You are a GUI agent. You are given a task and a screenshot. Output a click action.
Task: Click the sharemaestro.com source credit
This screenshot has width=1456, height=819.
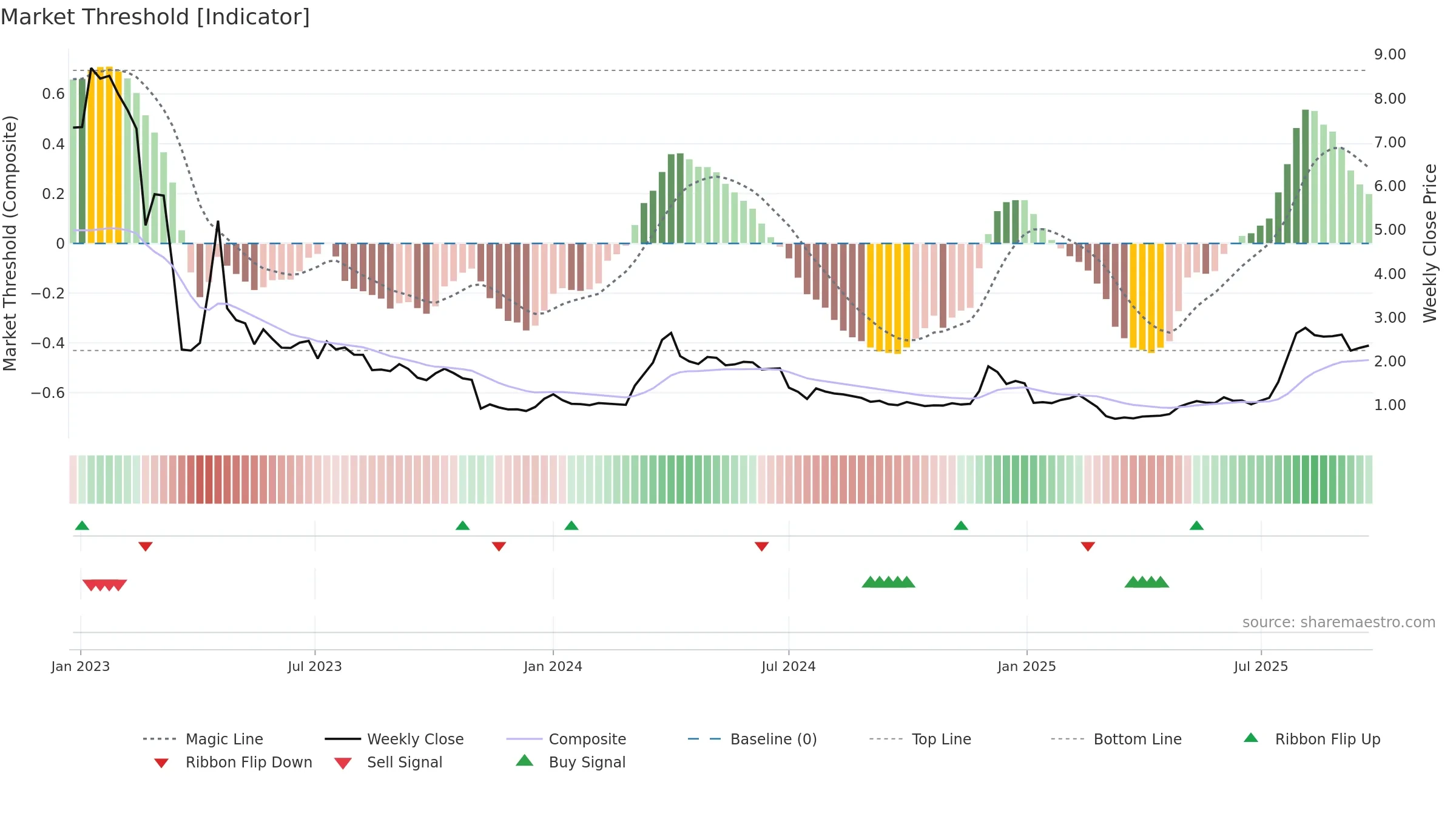(1339, 622)
